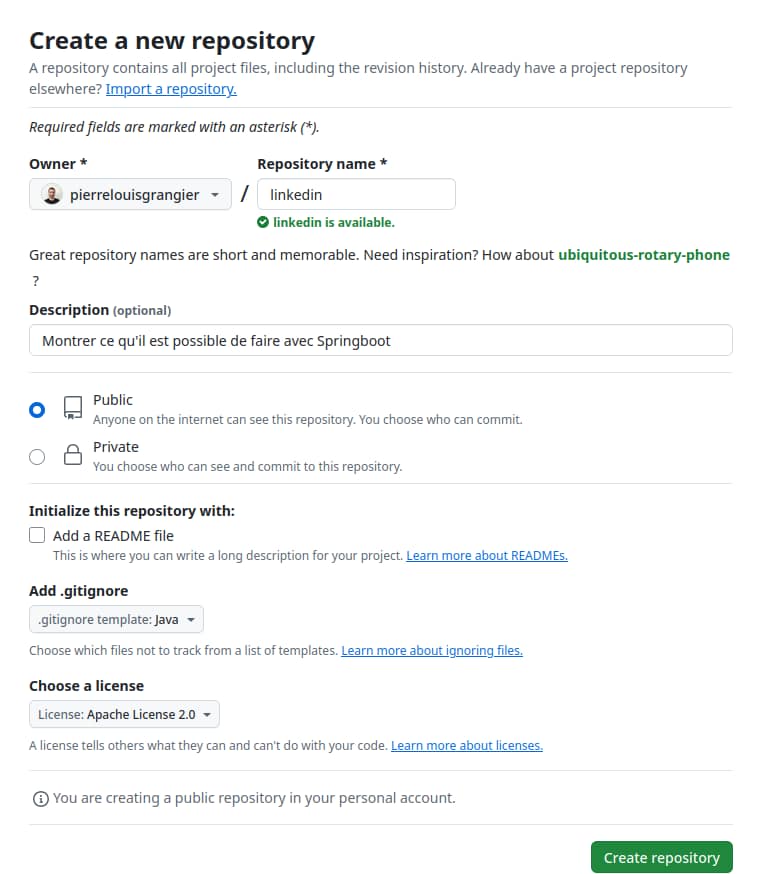Select the Private visibility radio button

37,457
